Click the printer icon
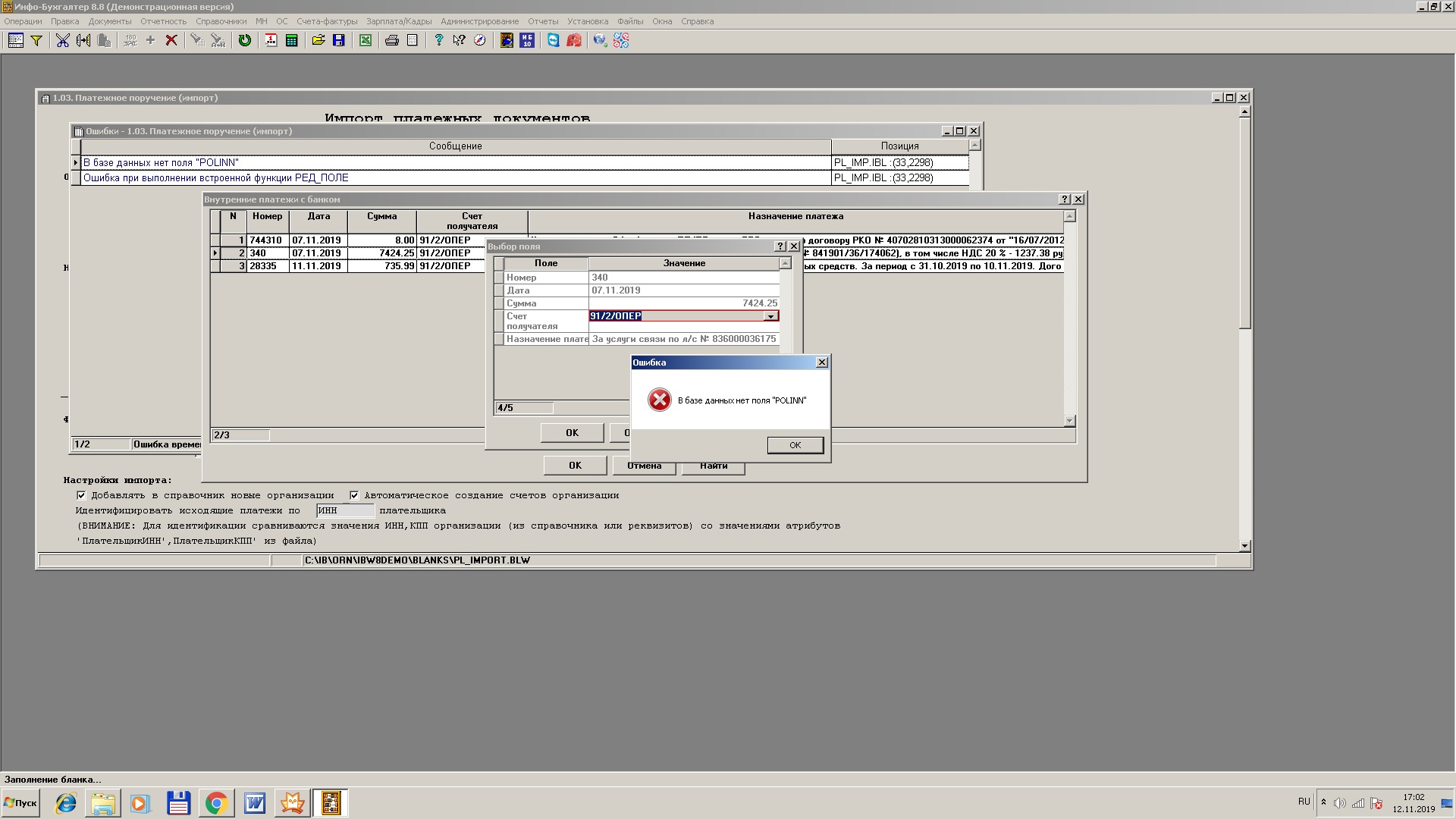Screen dimensions: 1456x819 (x=392, y=40)
